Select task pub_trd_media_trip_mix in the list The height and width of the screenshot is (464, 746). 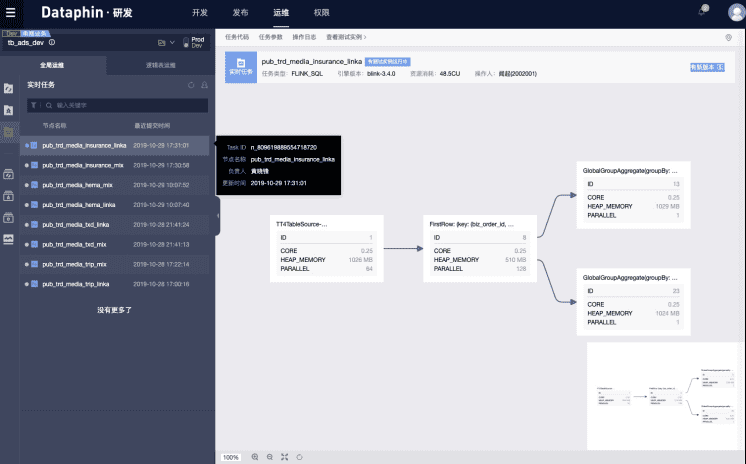[x=115, y=264]
